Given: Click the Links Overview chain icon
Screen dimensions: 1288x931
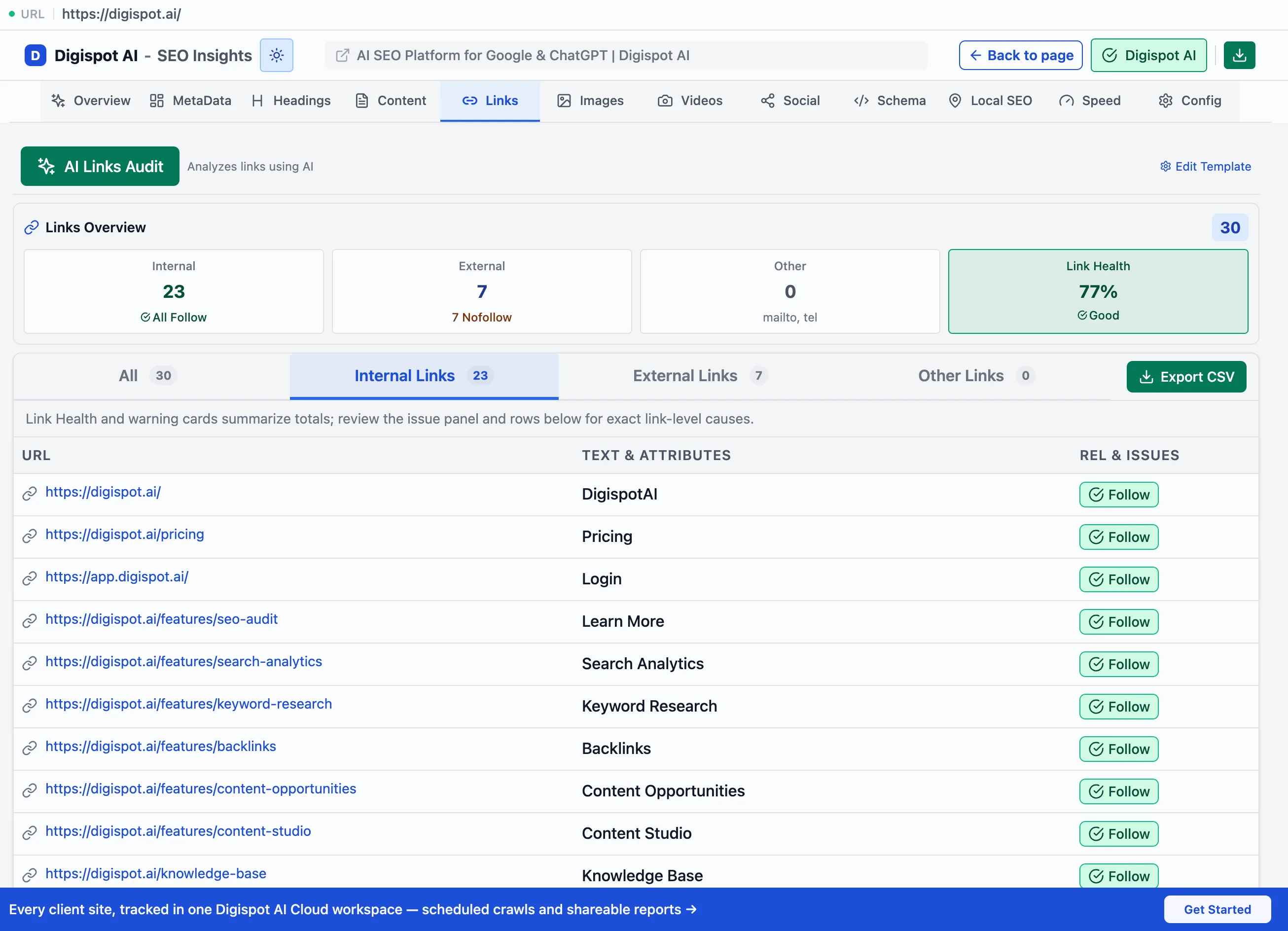Looking at the screenshot, I should [31, 227].
